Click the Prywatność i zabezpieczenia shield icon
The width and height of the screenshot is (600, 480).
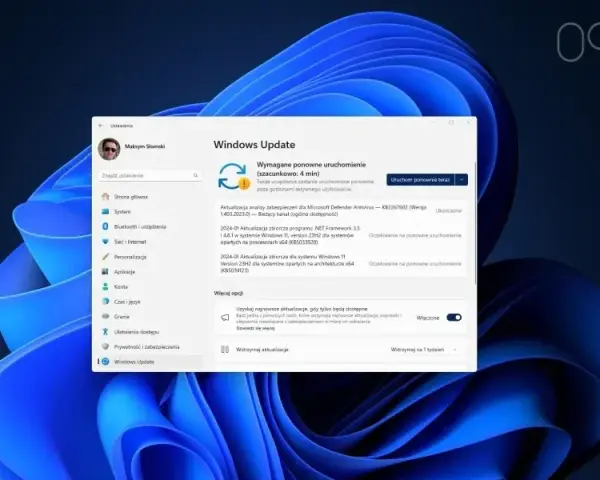106,347
